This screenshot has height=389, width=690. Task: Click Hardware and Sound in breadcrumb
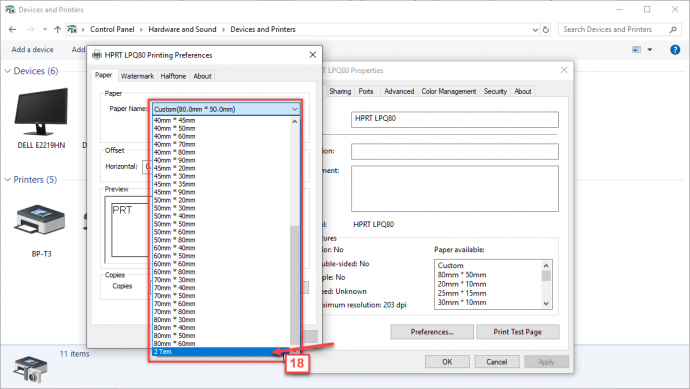click(x=182, y=29)
